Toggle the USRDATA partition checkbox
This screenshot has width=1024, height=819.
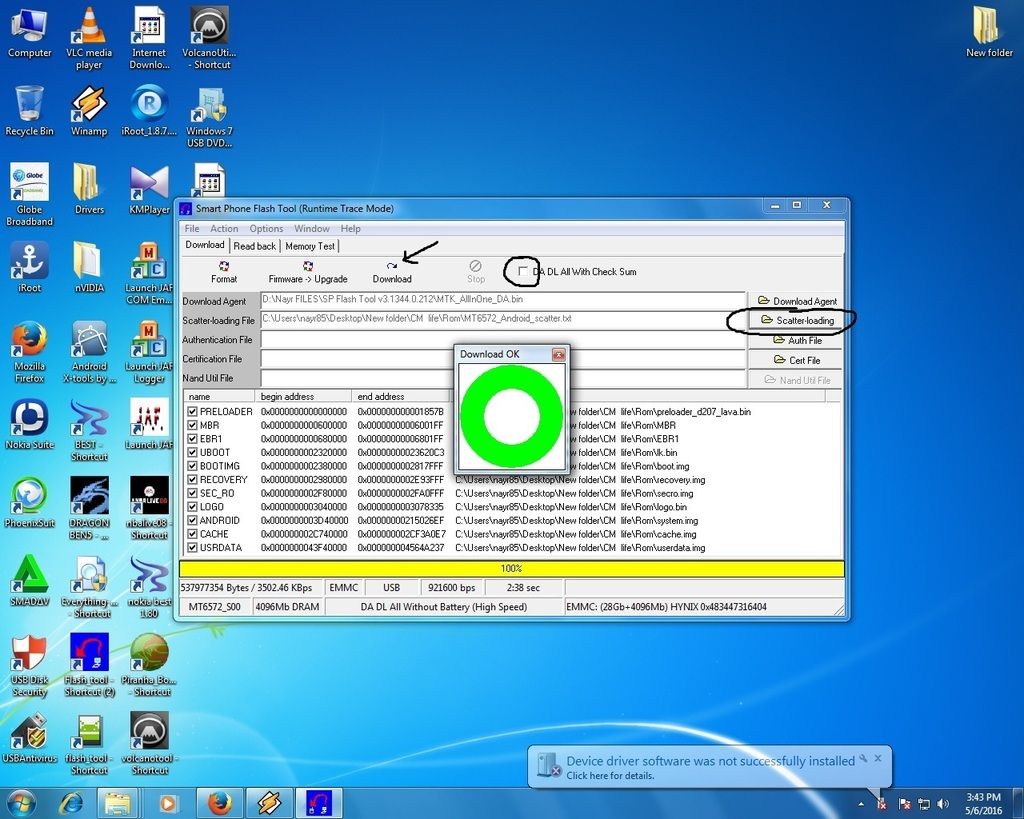point(192,548)
